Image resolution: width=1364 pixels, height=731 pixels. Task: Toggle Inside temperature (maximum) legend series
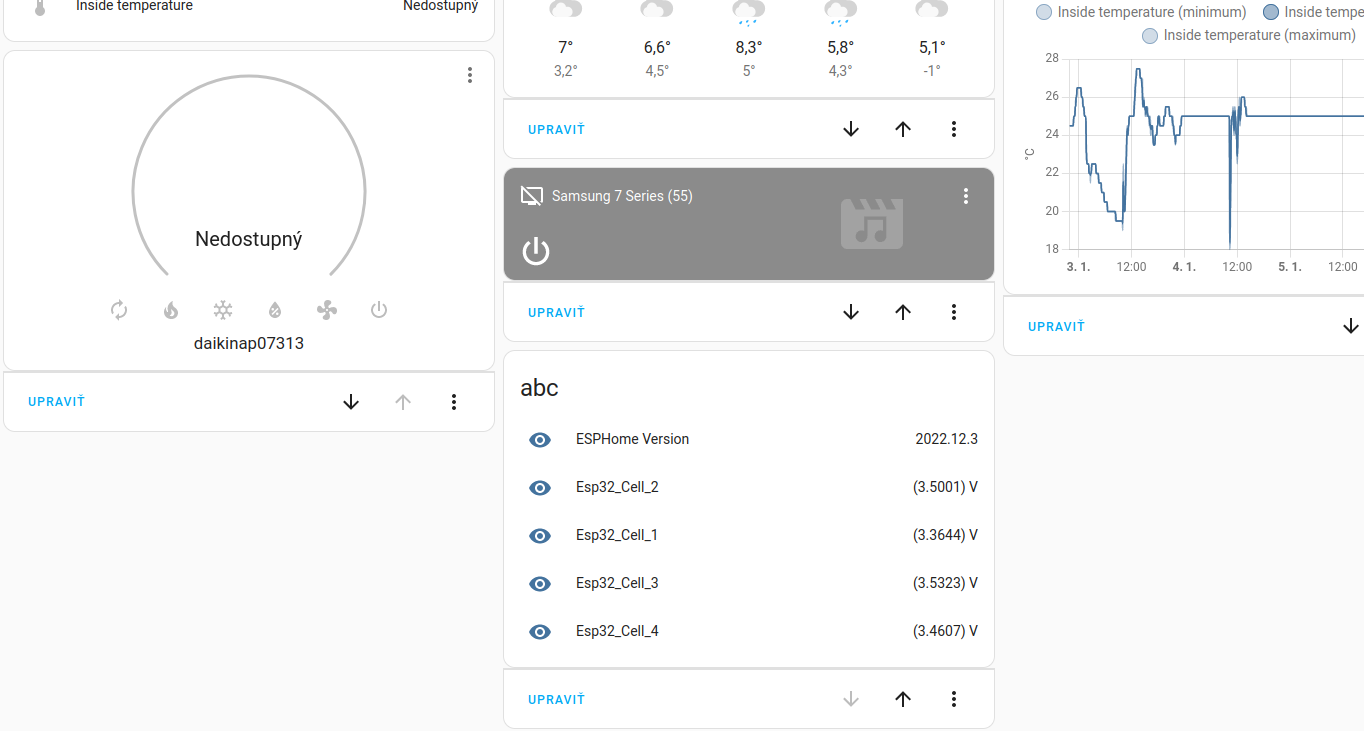1249,35
